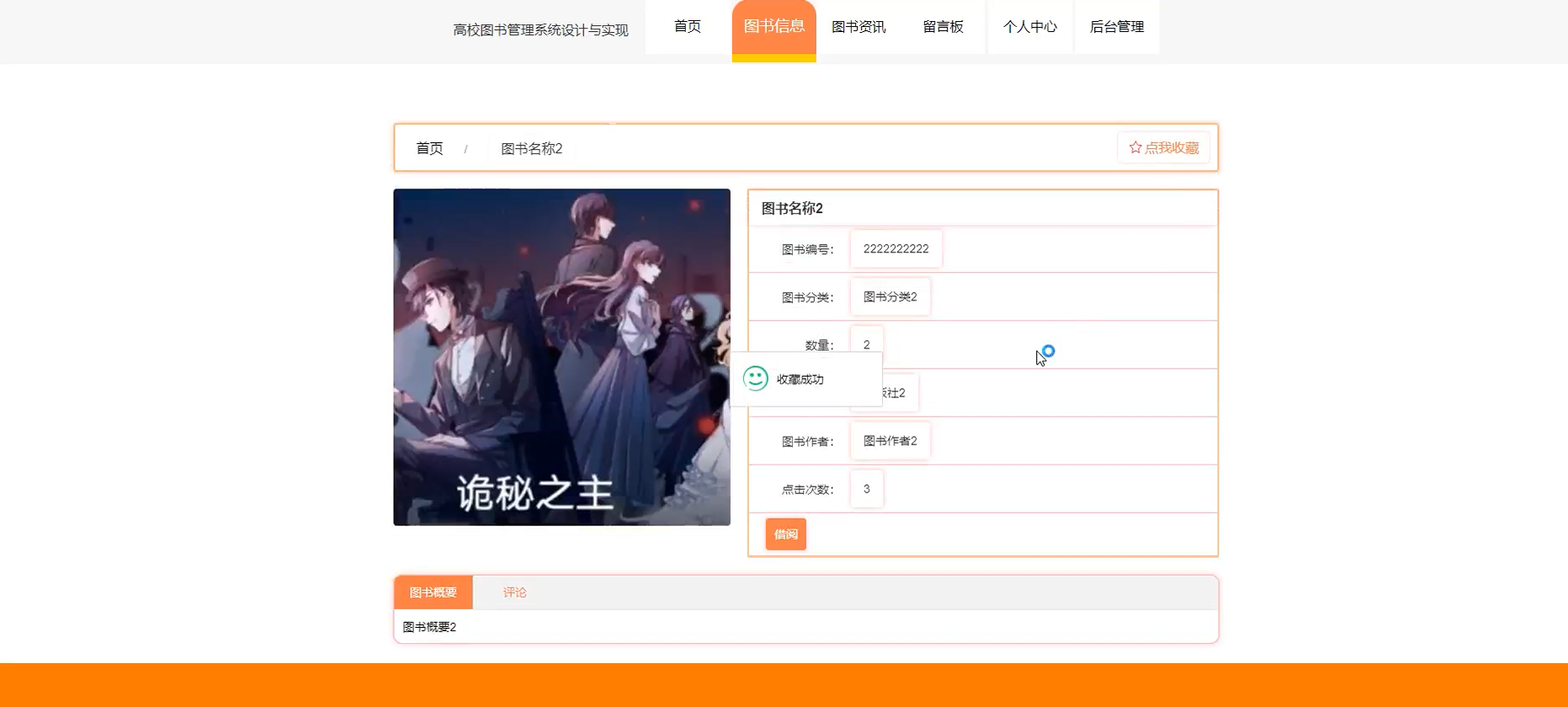Click the click-count value 3

867,489
